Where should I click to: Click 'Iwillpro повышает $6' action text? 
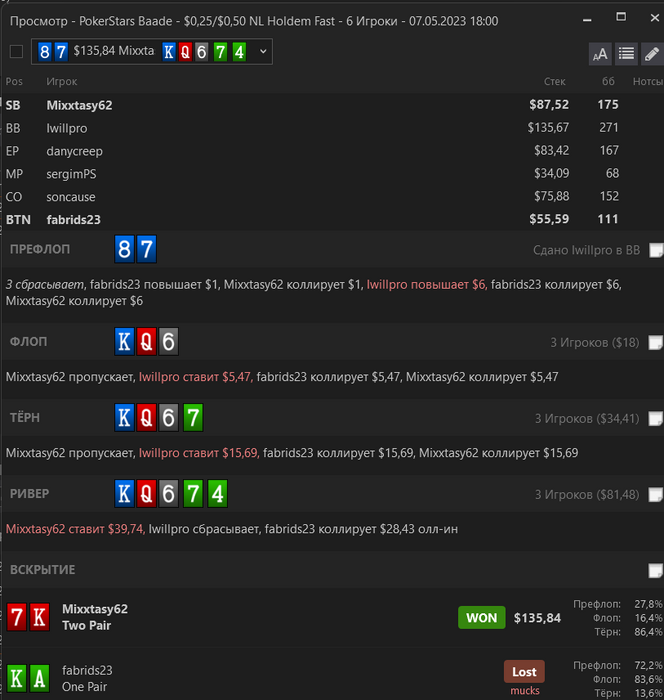click(426, 285)
